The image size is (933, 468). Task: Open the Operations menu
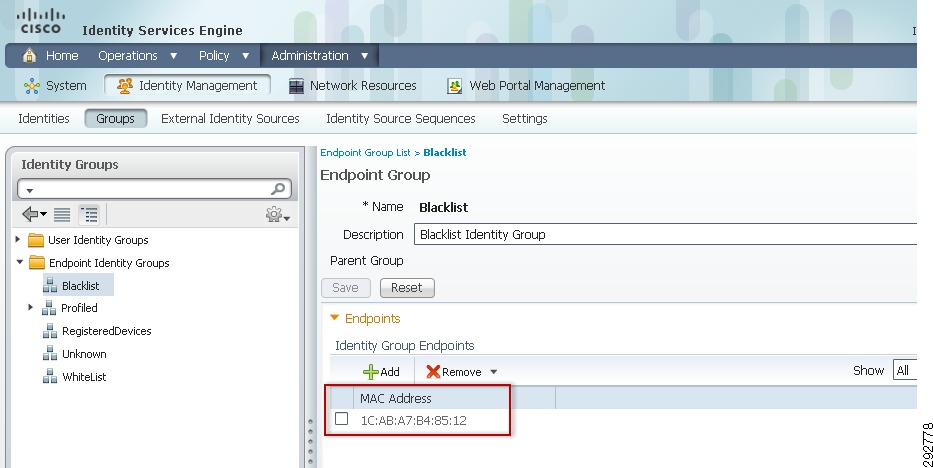click(x=128, y=56)
